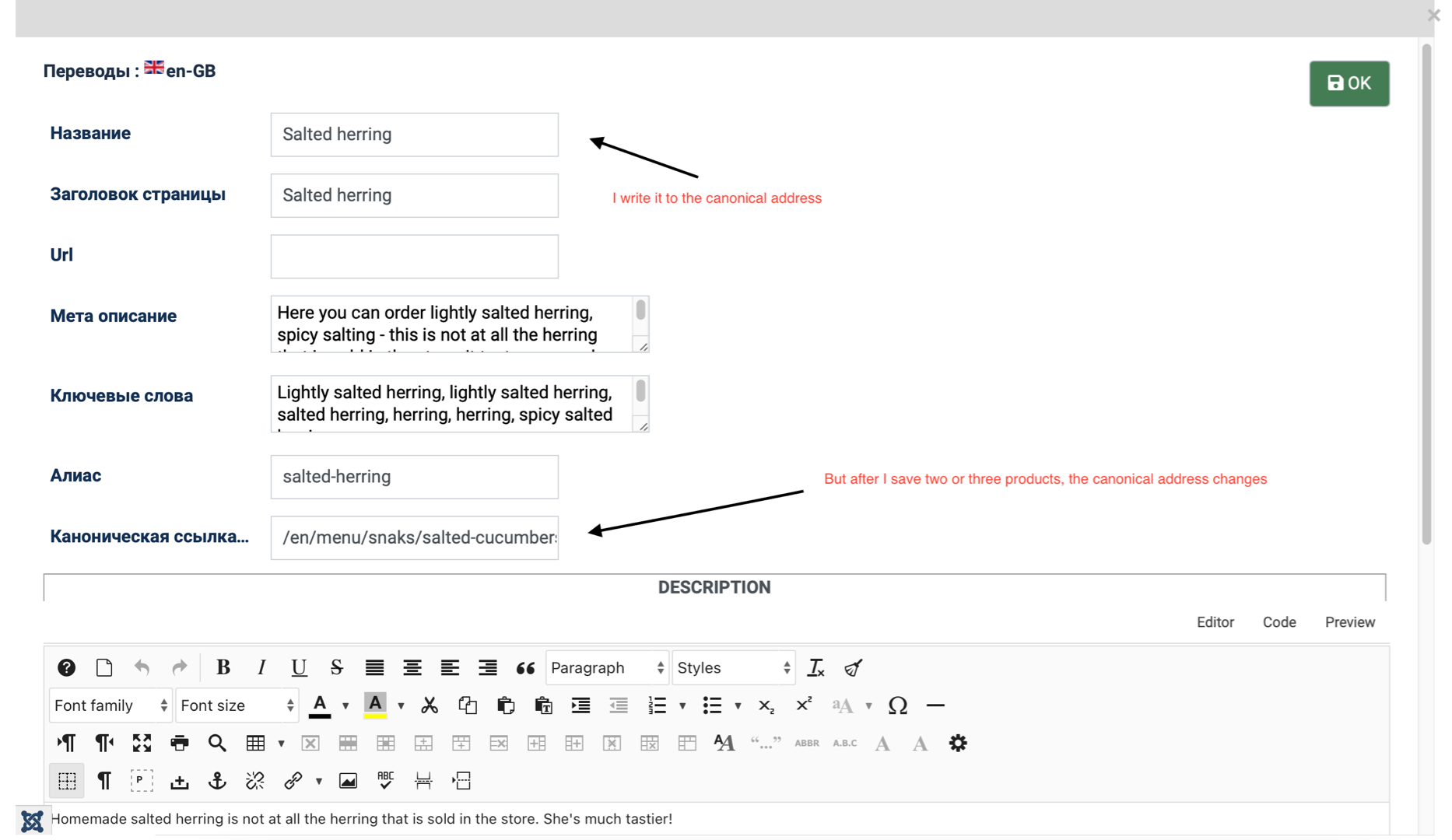Toggle bold formatting

click(223, 667)
